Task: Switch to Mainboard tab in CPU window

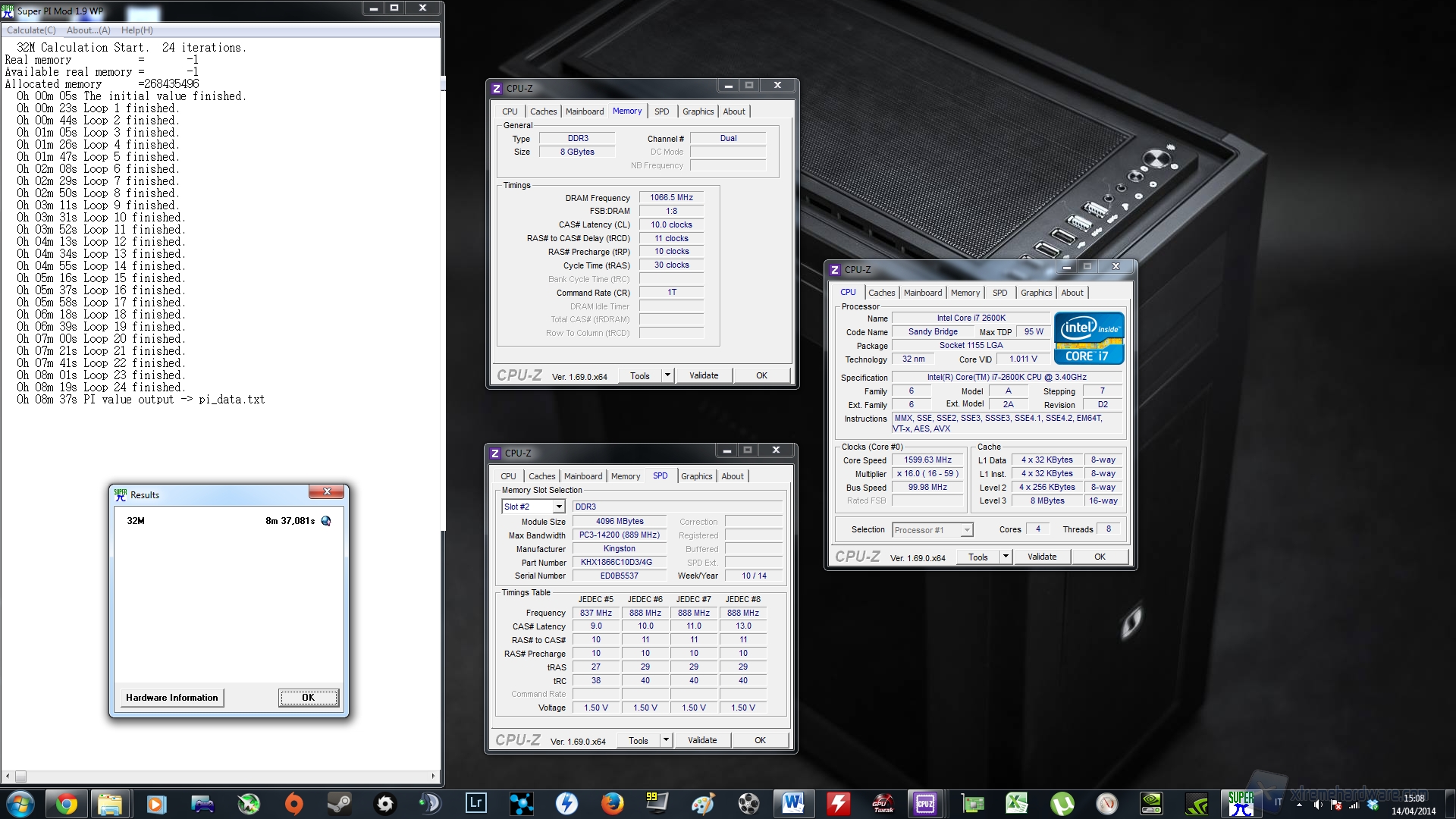Action: click(922, 293)
